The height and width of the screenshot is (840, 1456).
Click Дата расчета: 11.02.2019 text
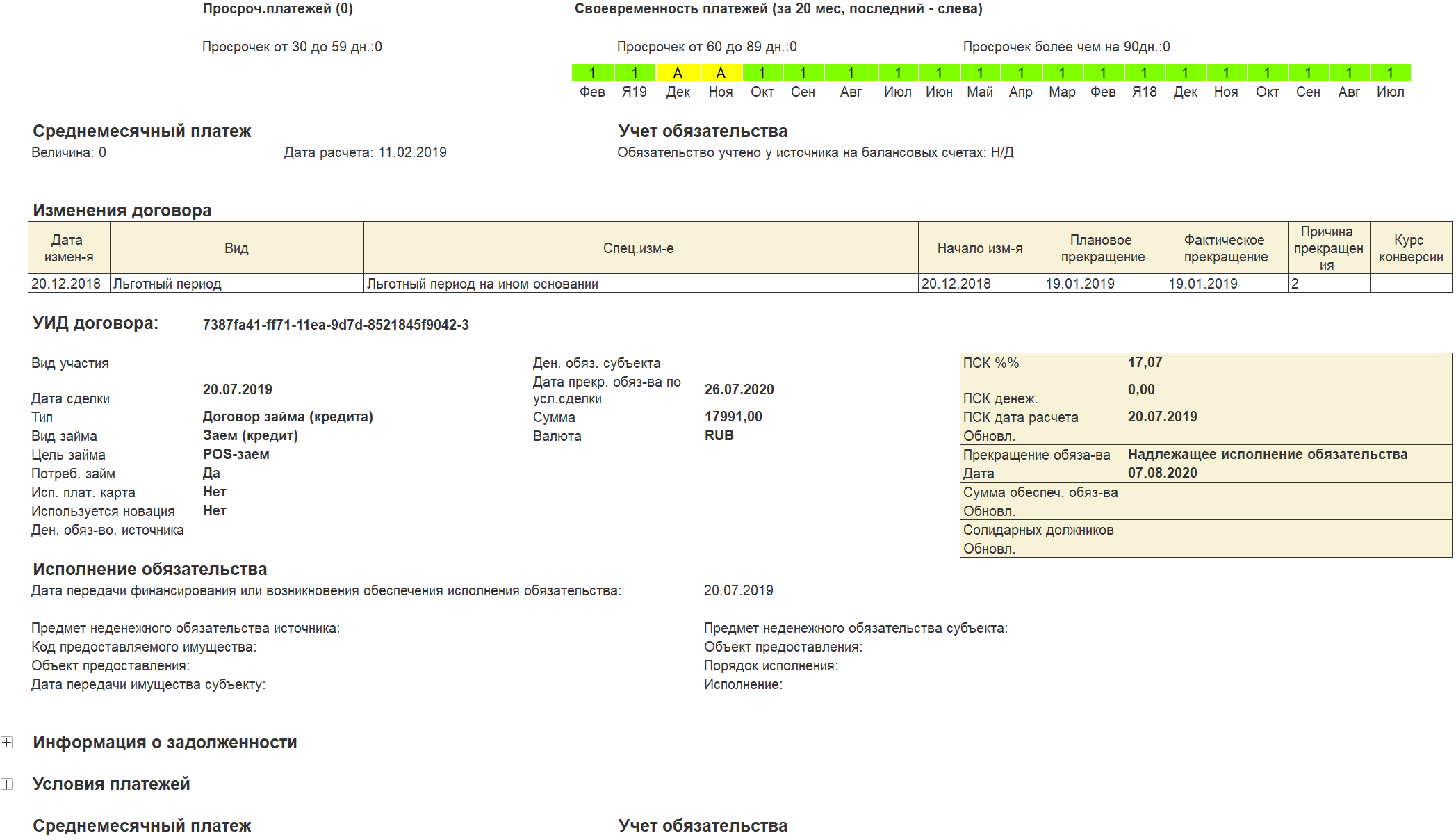click(365, 152)
